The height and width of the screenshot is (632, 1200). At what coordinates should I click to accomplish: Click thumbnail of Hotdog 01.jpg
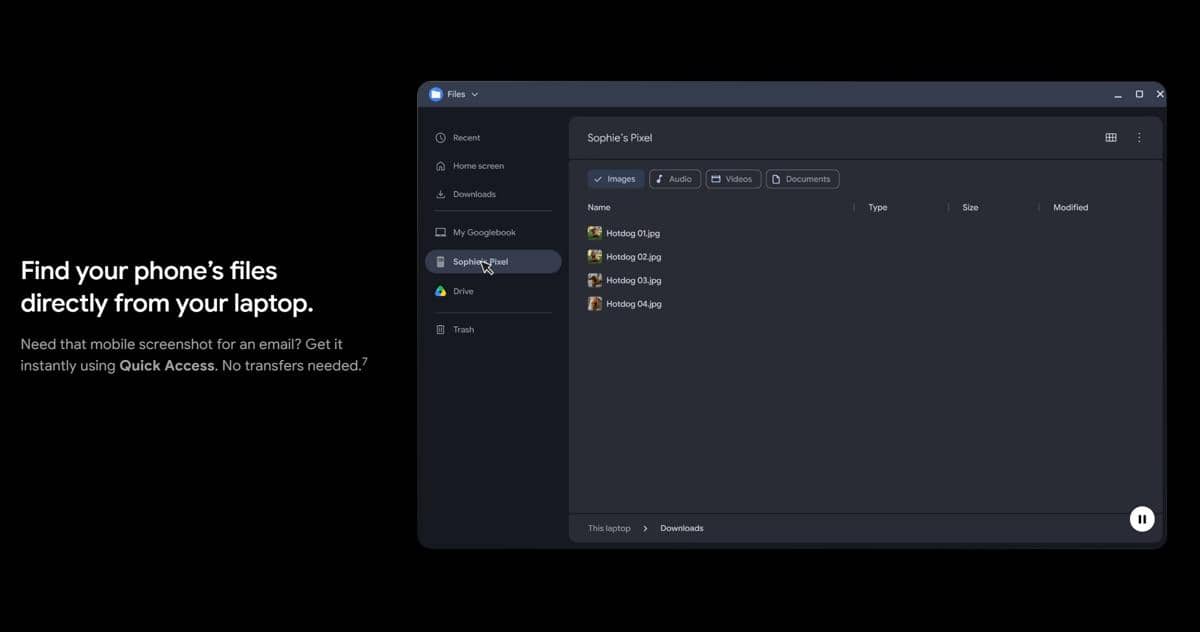(x=595, y=233)
